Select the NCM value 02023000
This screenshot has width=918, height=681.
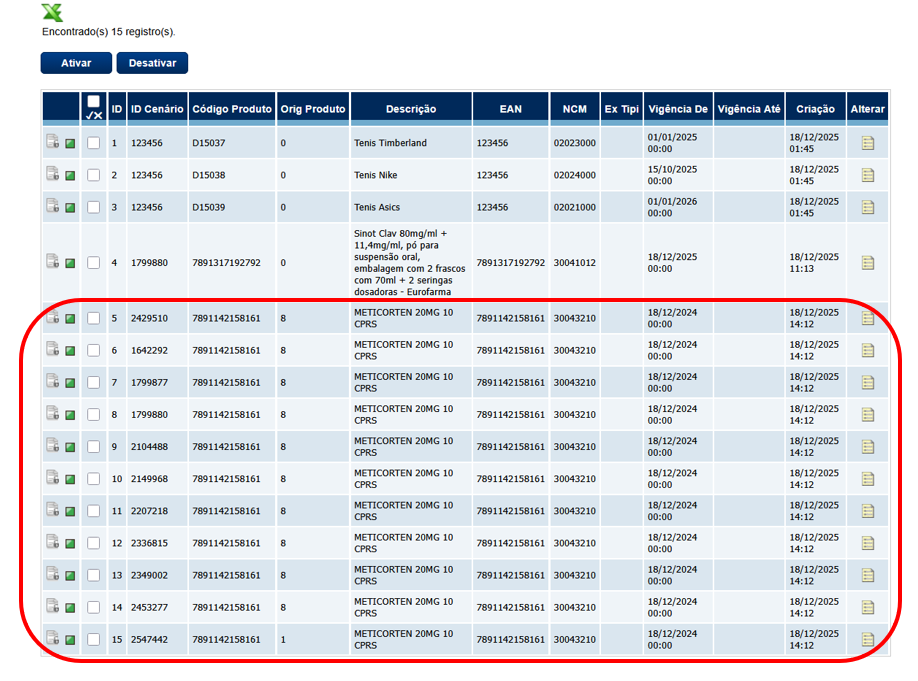click(574, 143)
